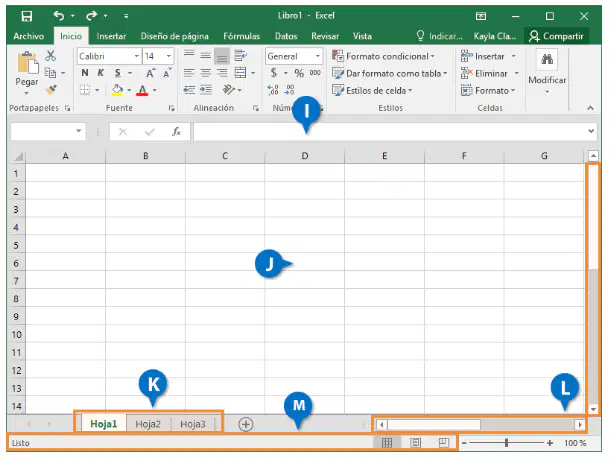Image resolution: width=612 pixels, height=461 pixels.
Task: Copy the selection with the copy icon
Action: click(50, 73)
